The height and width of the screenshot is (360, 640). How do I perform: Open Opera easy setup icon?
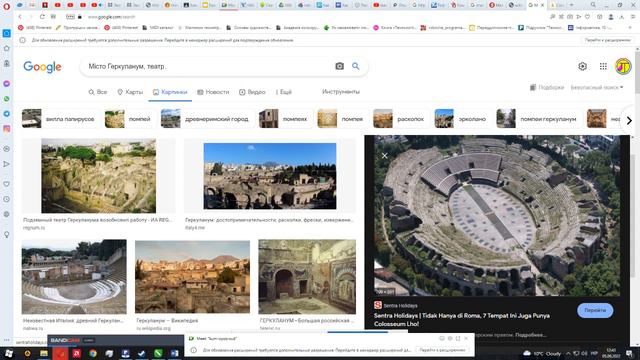click(x=633, y=17)
